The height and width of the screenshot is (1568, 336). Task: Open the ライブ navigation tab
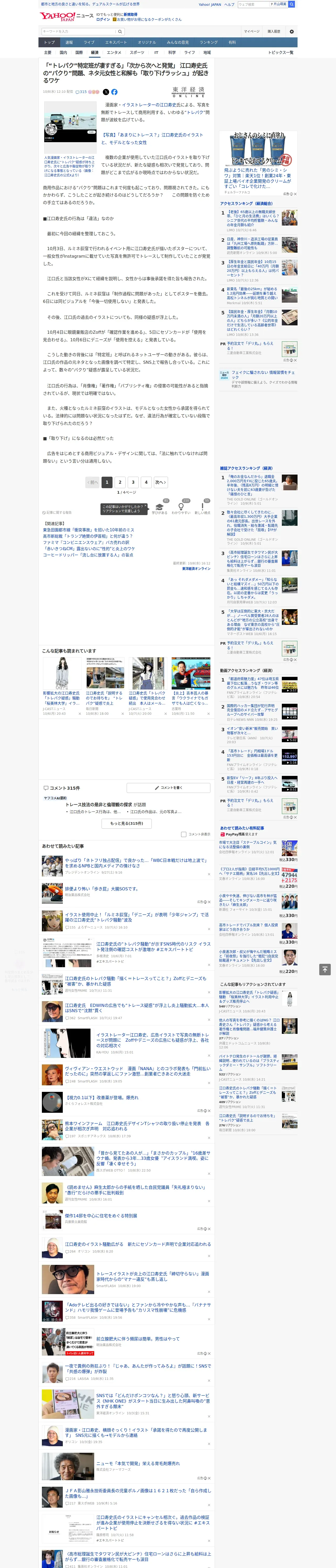89,43
